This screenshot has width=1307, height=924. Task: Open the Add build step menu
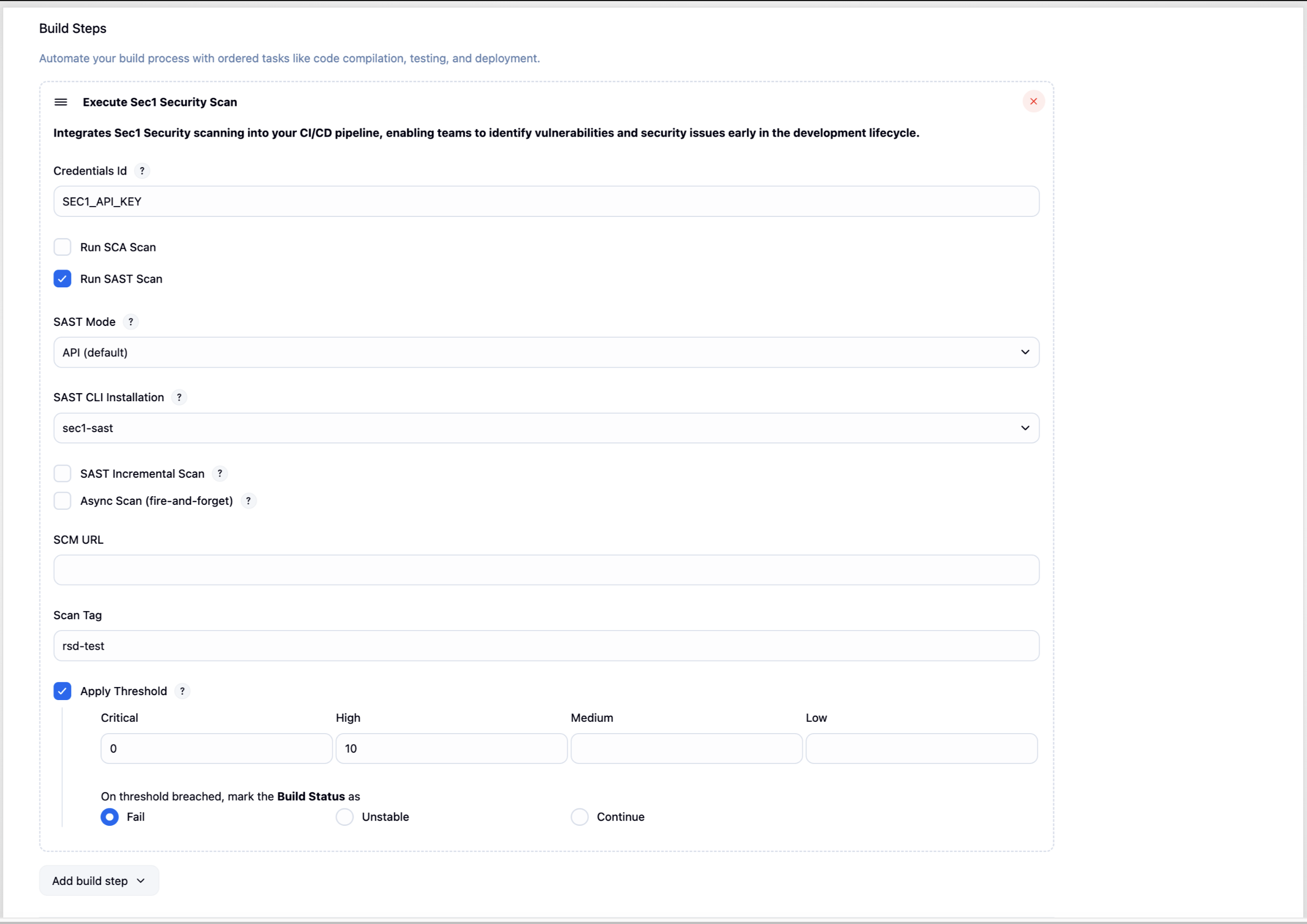(99, 881)
